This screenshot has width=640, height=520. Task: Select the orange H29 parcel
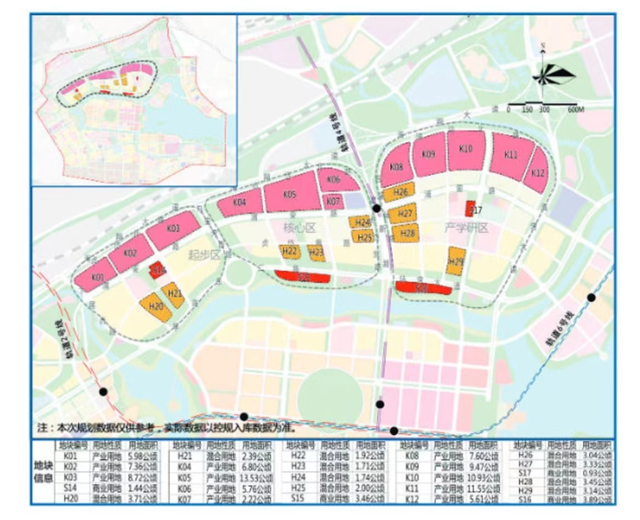pyautogui.click(x=456, y=263)
